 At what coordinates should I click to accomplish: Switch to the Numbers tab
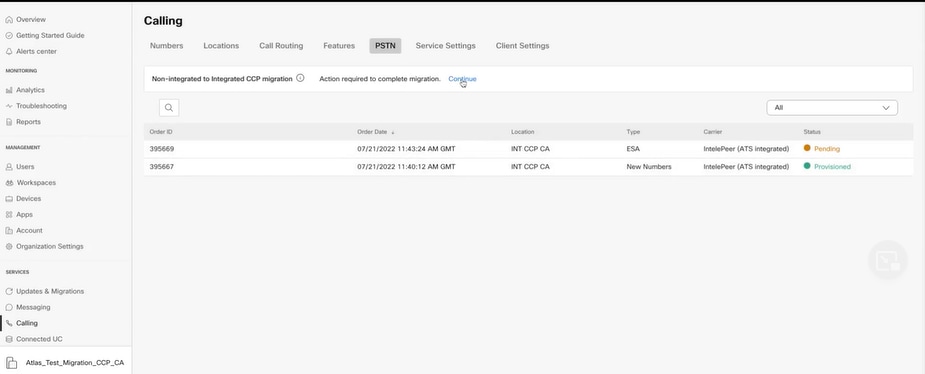(x=166, y=45)
